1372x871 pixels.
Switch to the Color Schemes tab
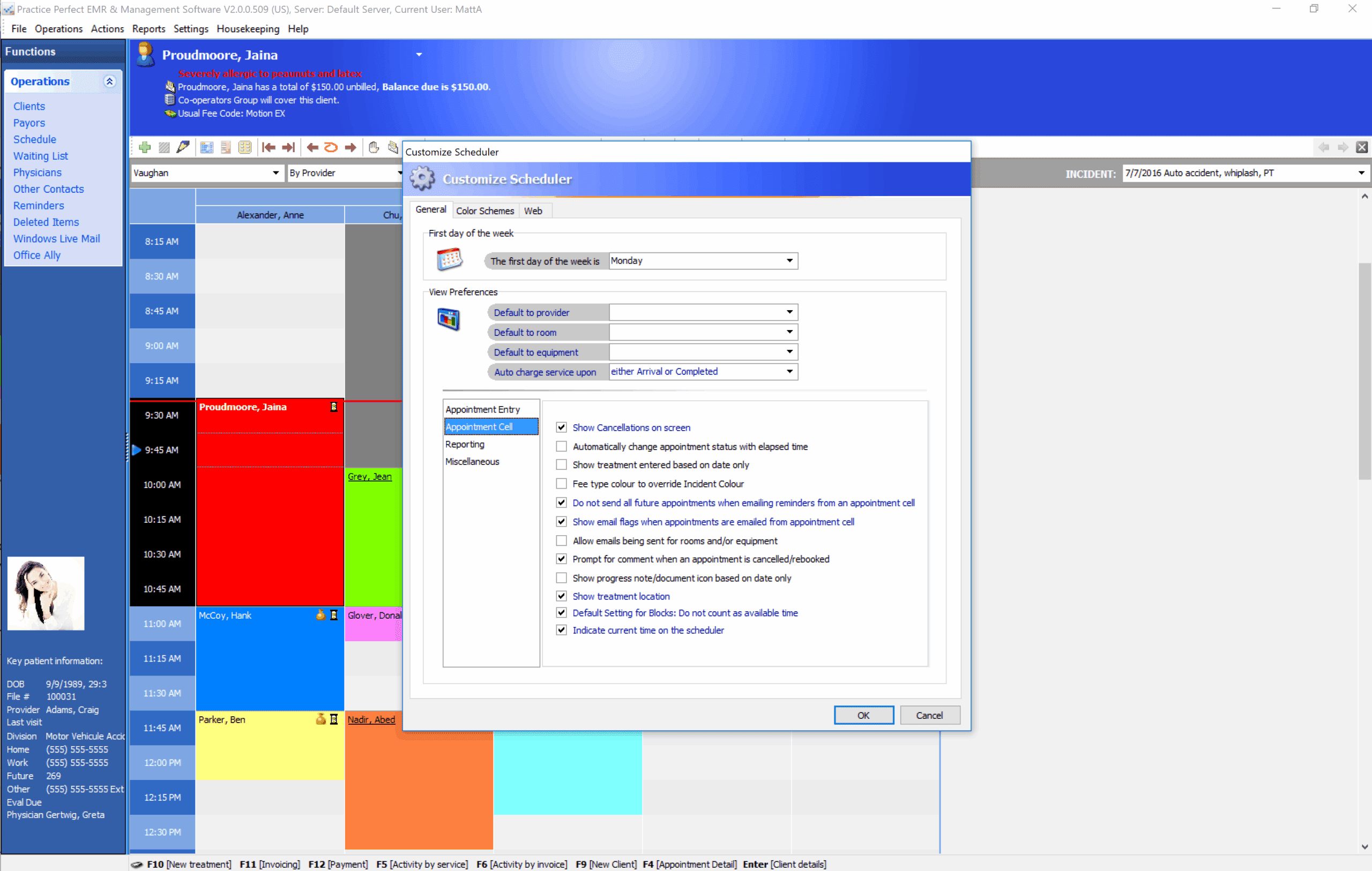click(484, 211)
